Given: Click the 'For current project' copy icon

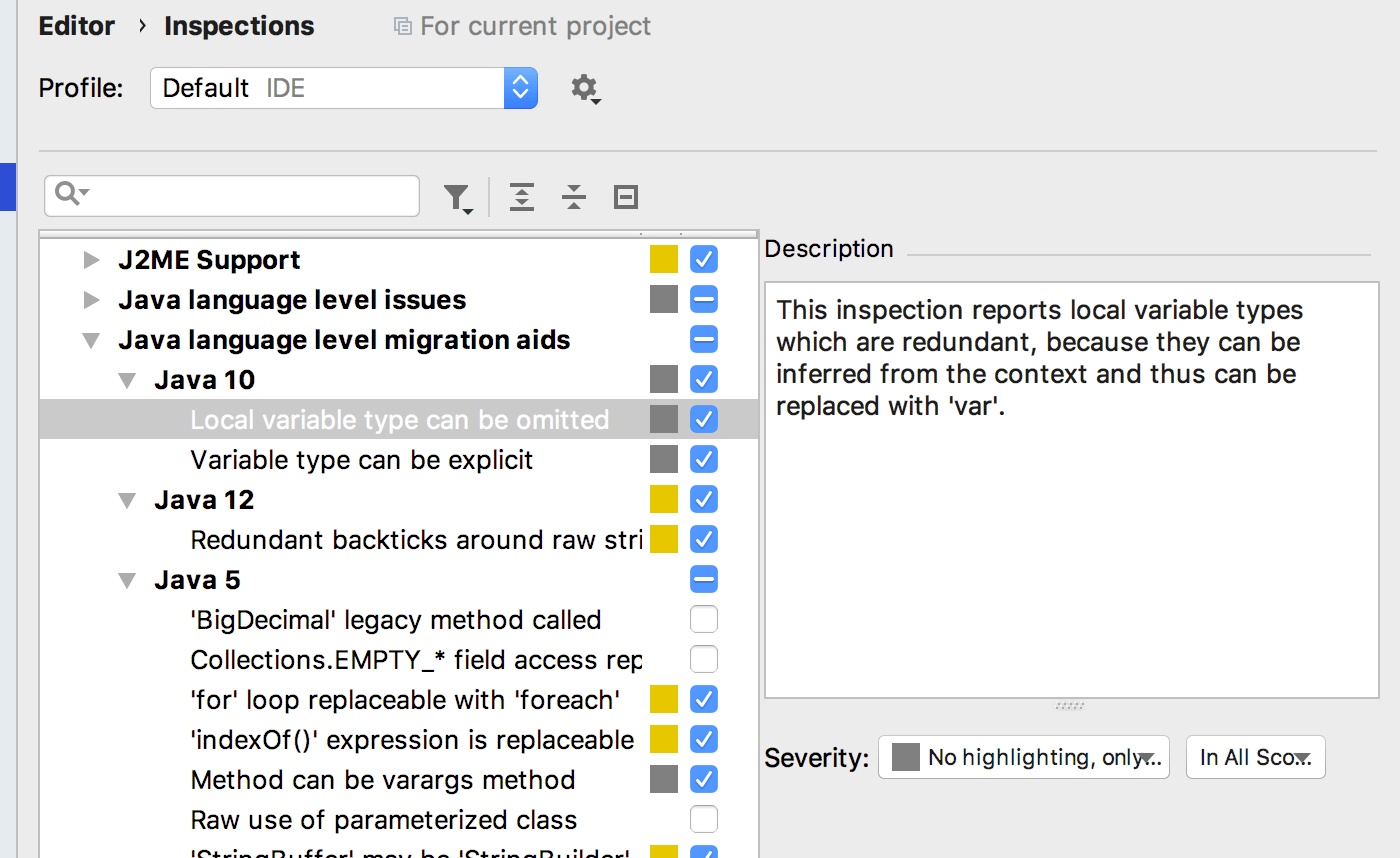Looking at the screenshot, I should pyautogui.click(x=403, y=26).
